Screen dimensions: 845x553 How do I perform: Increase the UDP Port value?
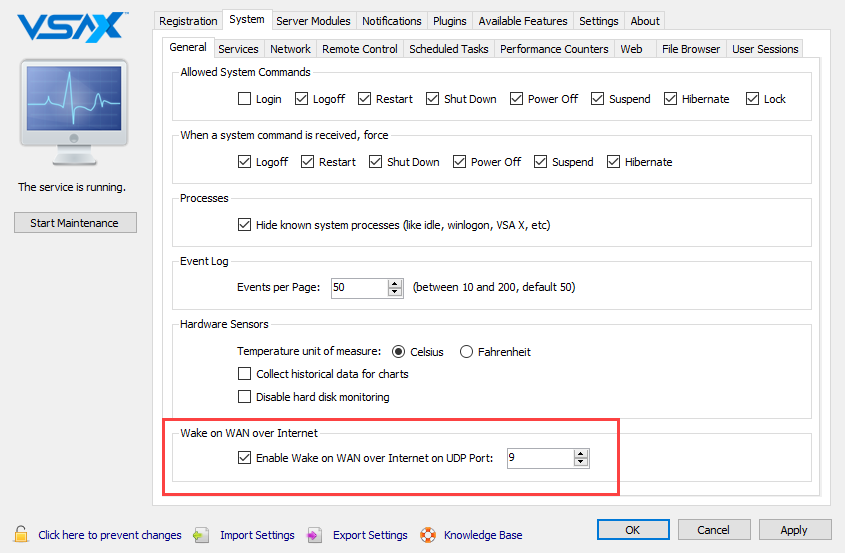(x=580, y=453)
